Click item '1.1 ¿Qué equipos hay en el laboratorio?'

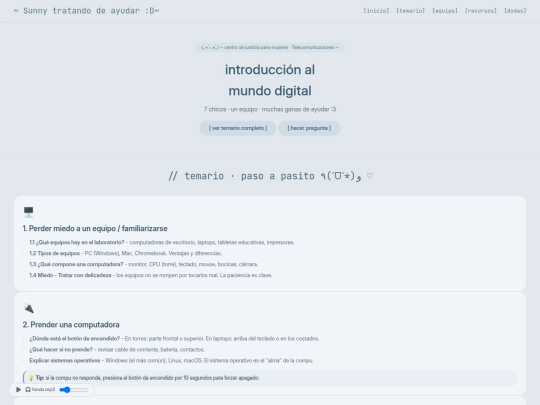pos(162,242)
